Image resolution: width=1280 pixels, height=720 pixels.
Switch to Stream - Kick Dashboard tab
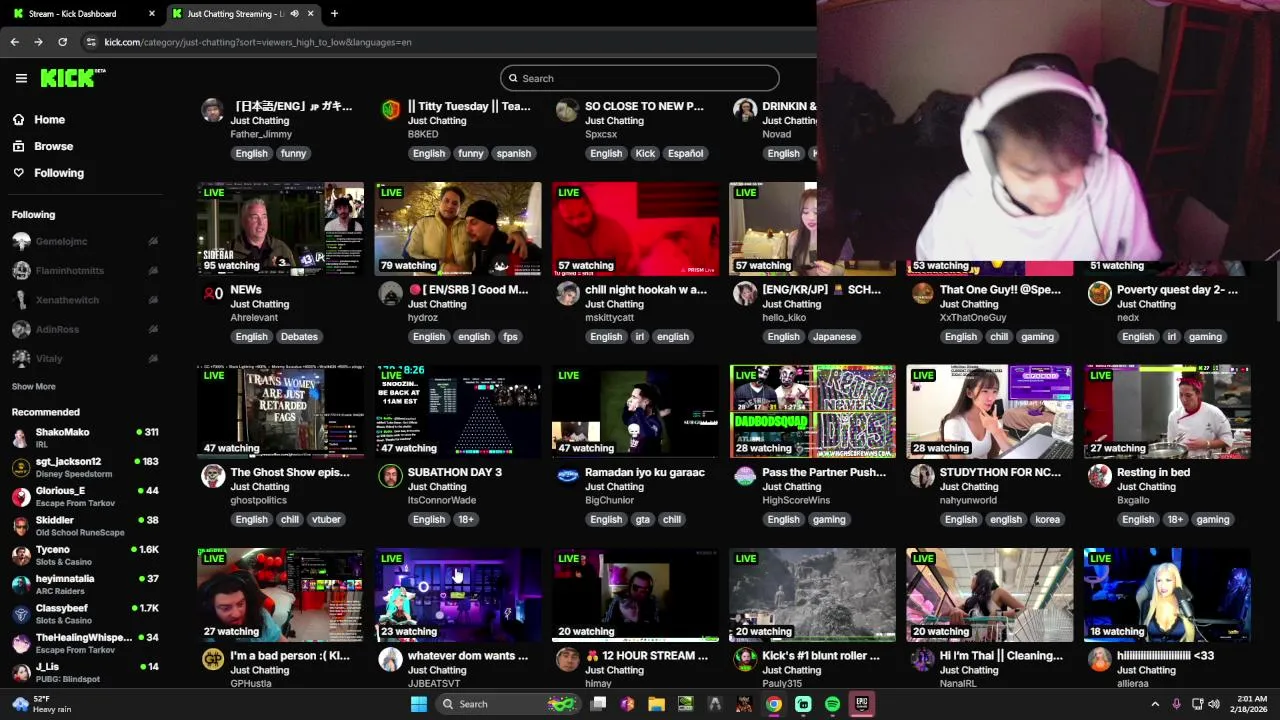[x=84, y=13]
